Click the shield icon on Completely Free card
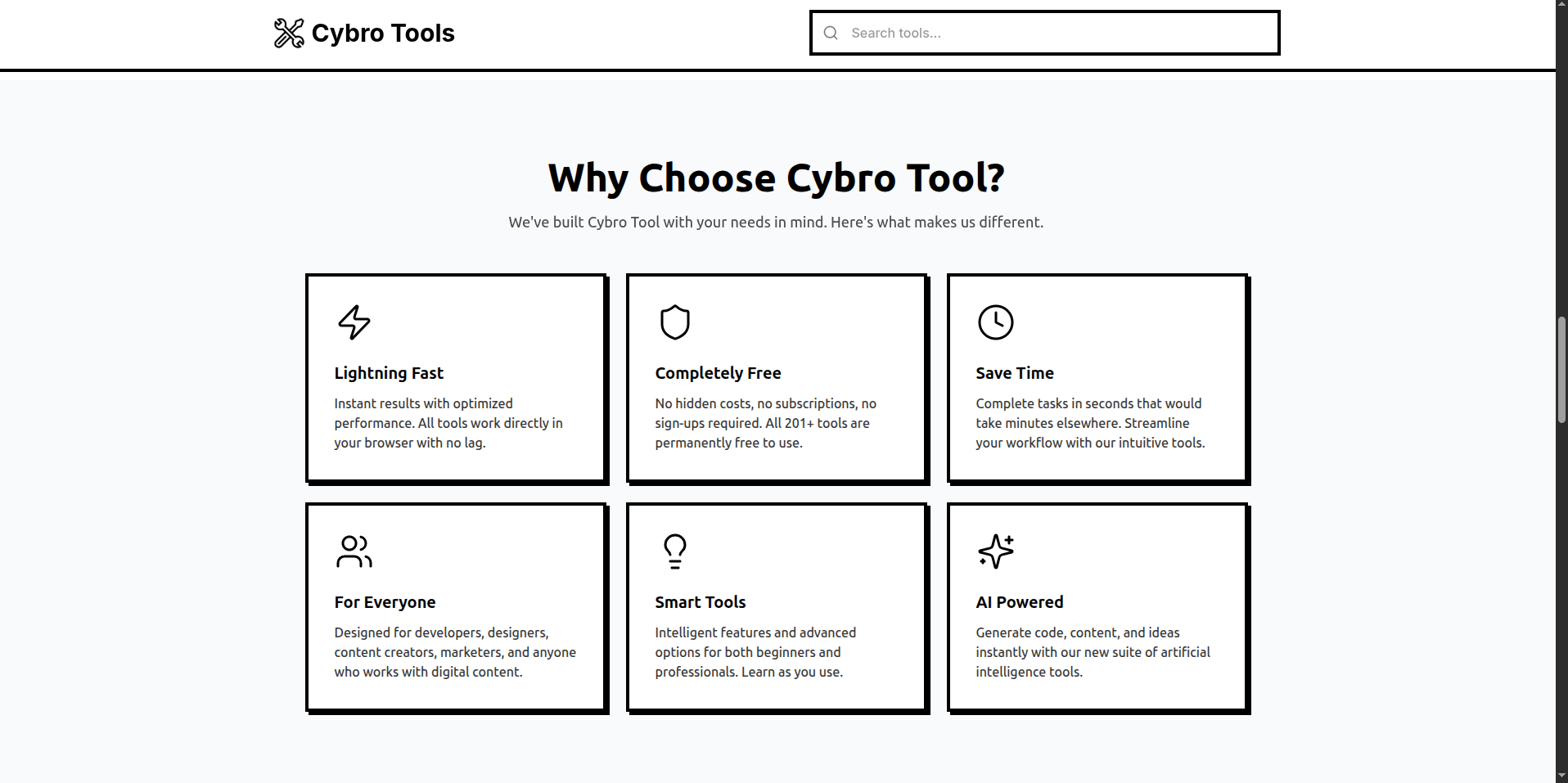The width and height of the screenshot is (1568, 783). pyautogui.click(x=674, y=322)
